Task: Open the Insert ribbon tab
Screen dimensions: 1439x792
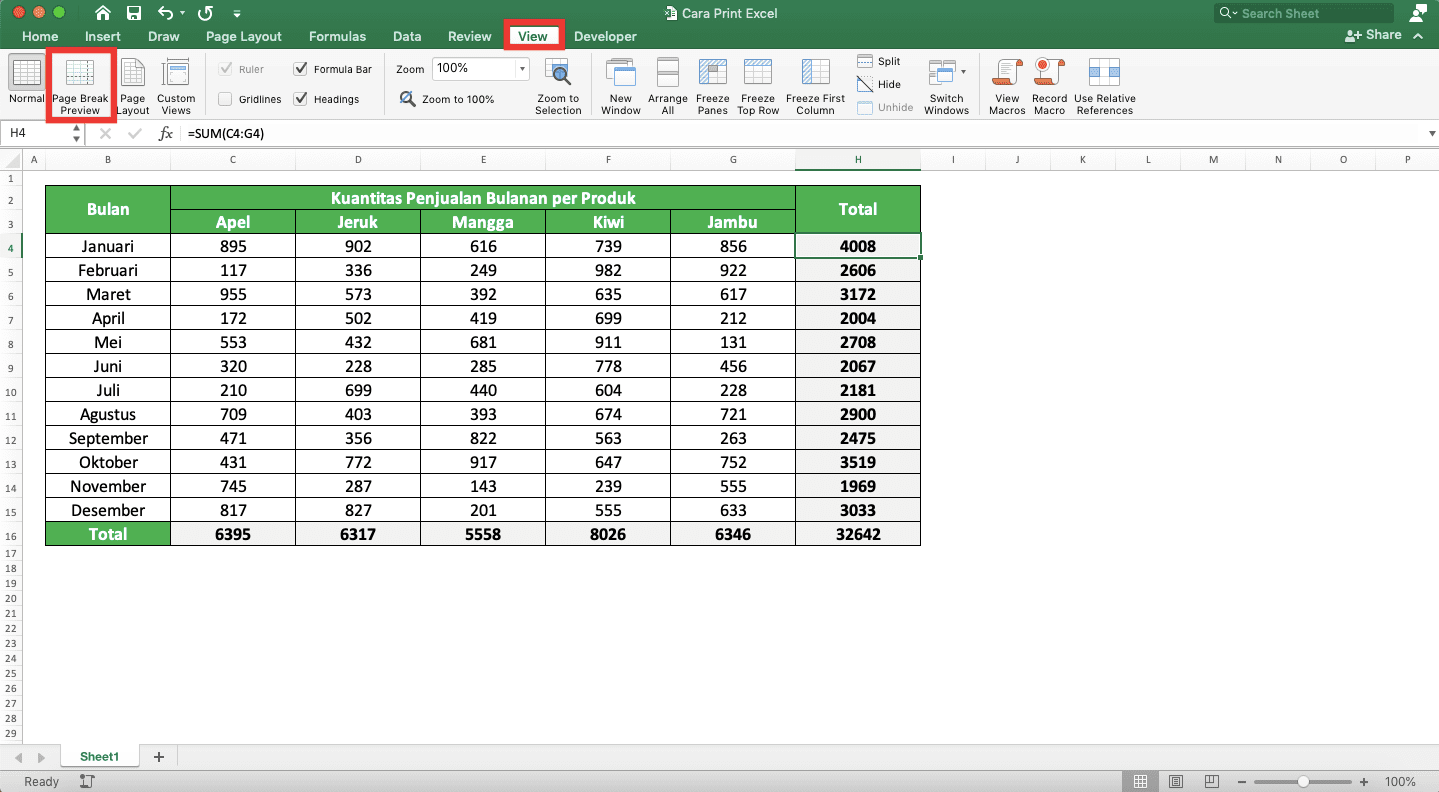Action: (103, 36)
